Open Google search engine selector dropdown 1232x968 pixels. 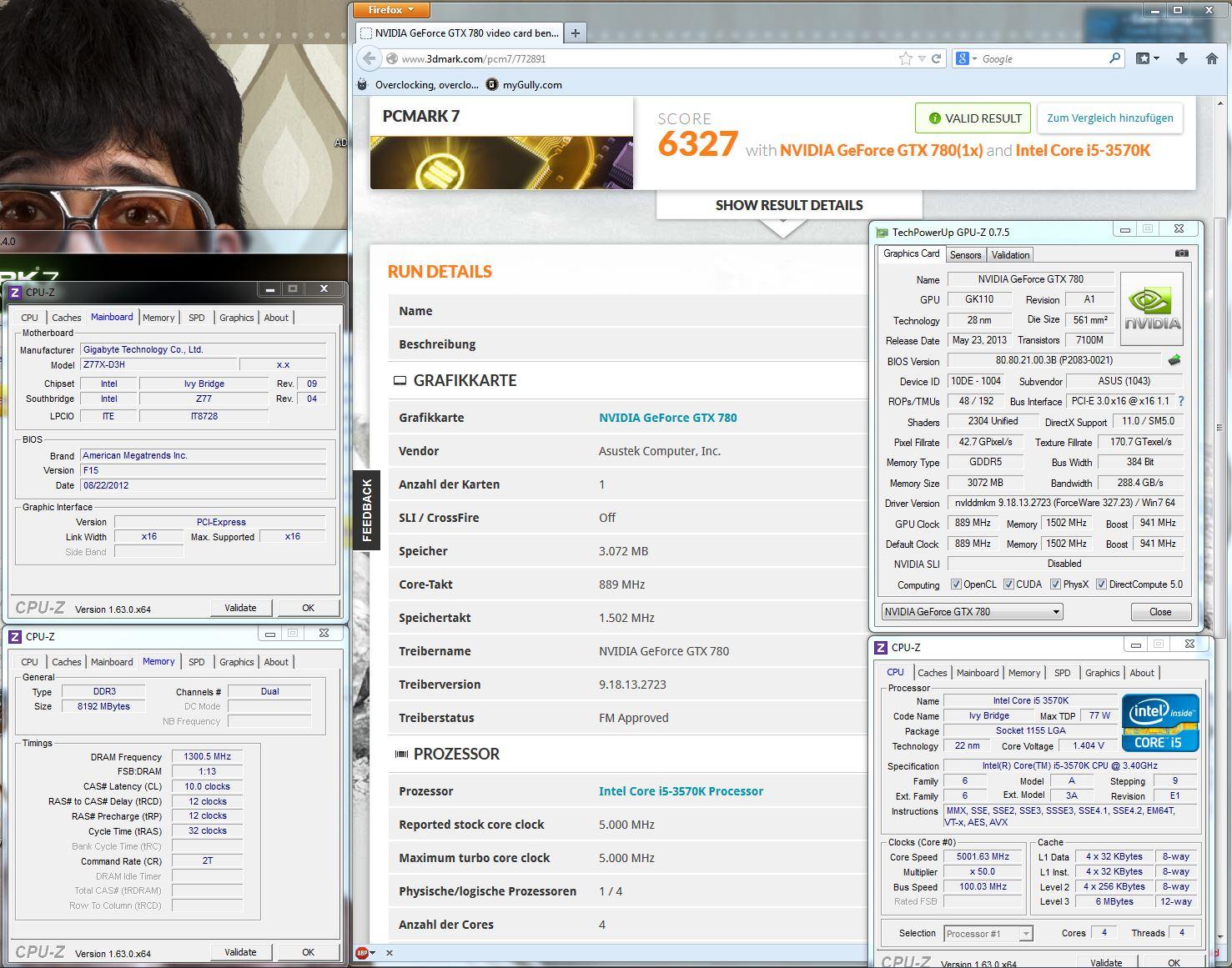tap(967, 58)
